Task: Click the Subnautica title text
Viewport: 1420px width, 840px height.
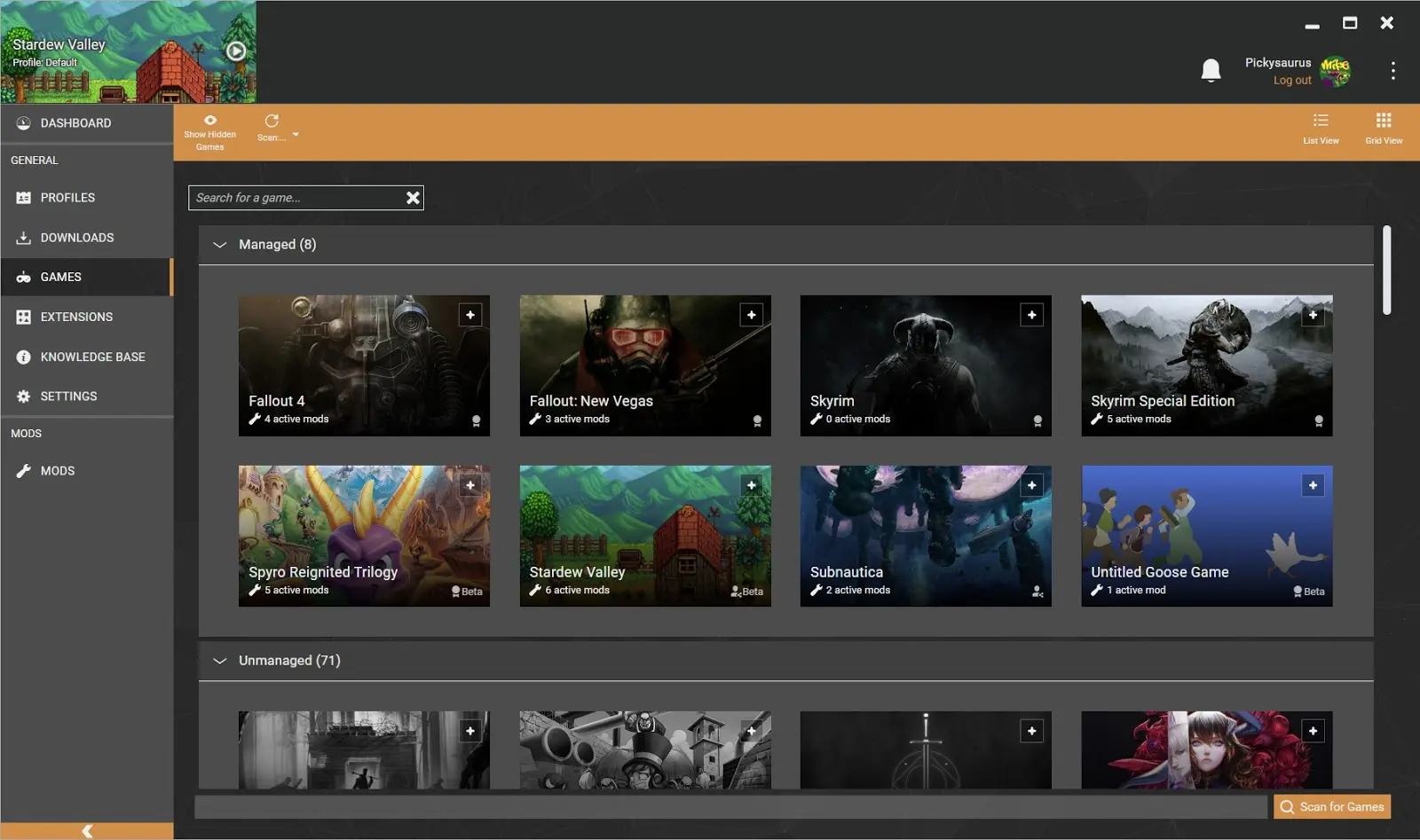Action: 847,572
